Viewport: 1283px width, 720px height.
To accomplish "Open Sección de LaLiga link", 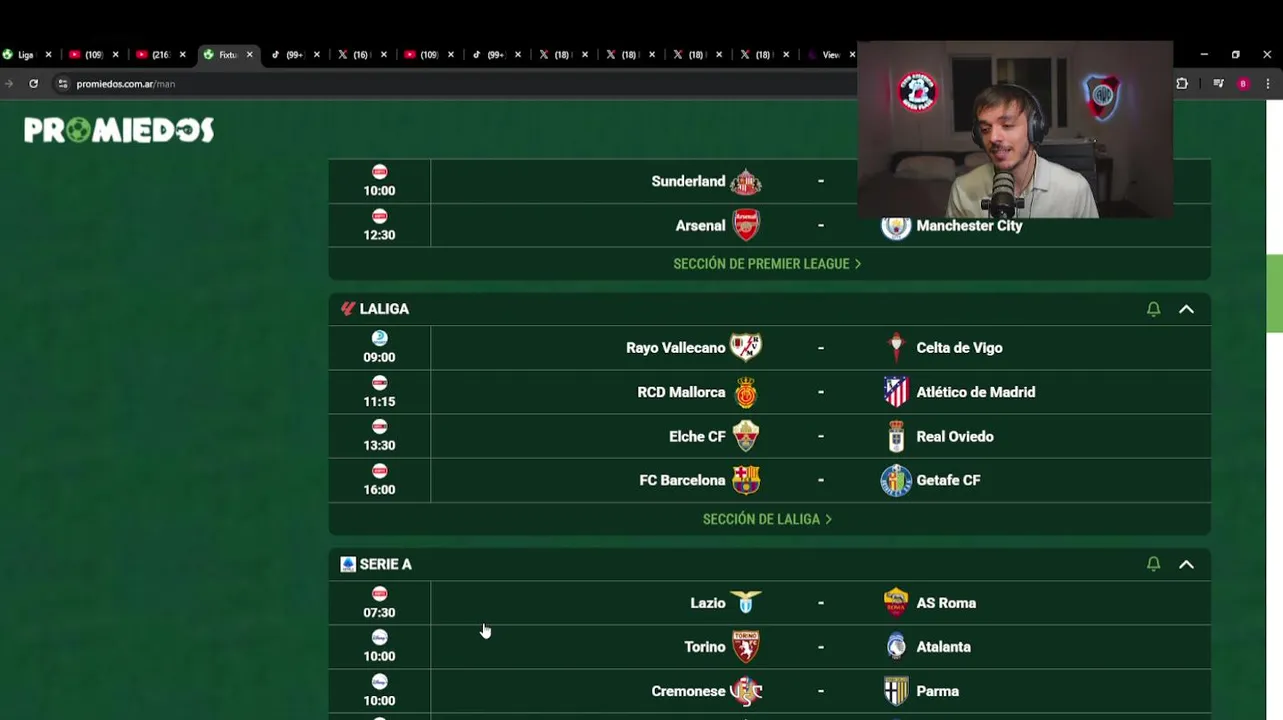I will pos(767,519).
